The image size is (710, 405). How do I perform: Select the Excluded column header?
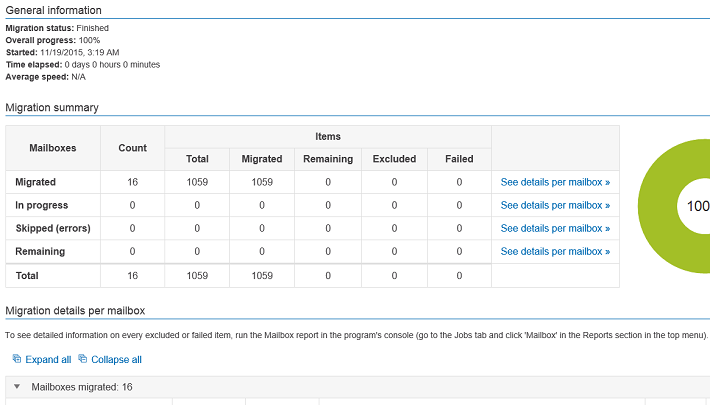point(394,159)
